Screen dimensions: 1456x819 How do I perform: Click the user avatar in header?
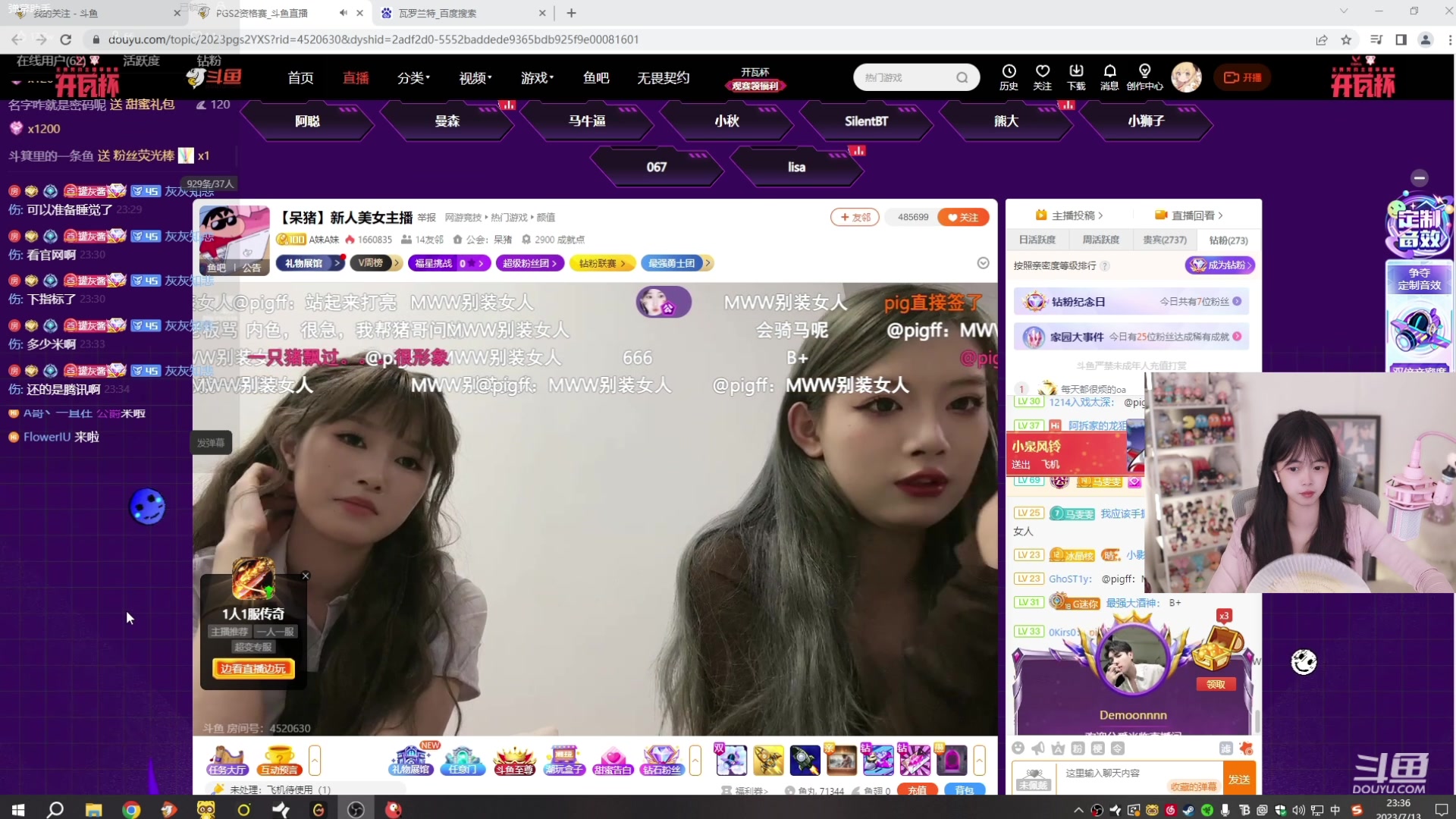pyautogui.click(x=1186, y=77)
